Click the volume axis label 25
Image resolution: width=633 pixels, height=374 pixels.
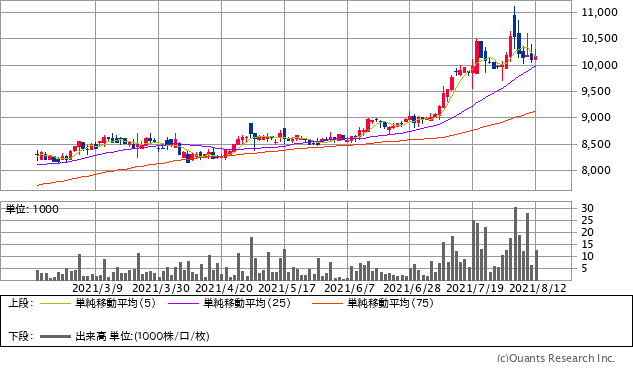pos(587,221)
